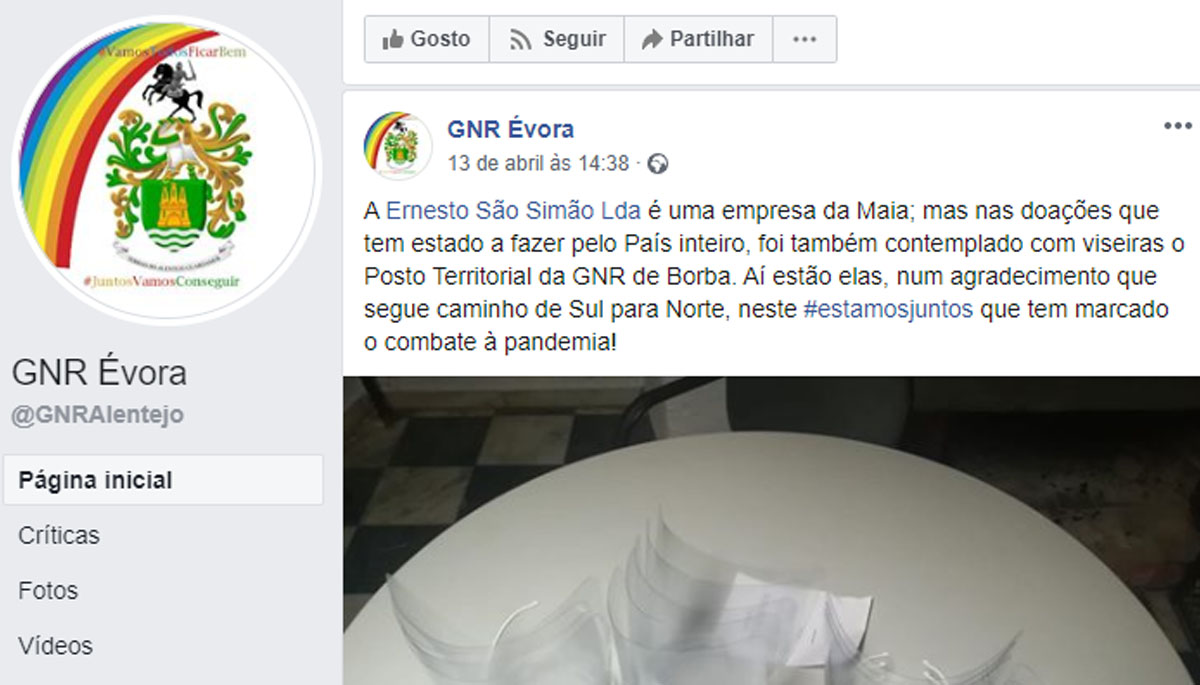The image size is (1200, 685).
Task: Open the Fotos section
Action: 48,590
